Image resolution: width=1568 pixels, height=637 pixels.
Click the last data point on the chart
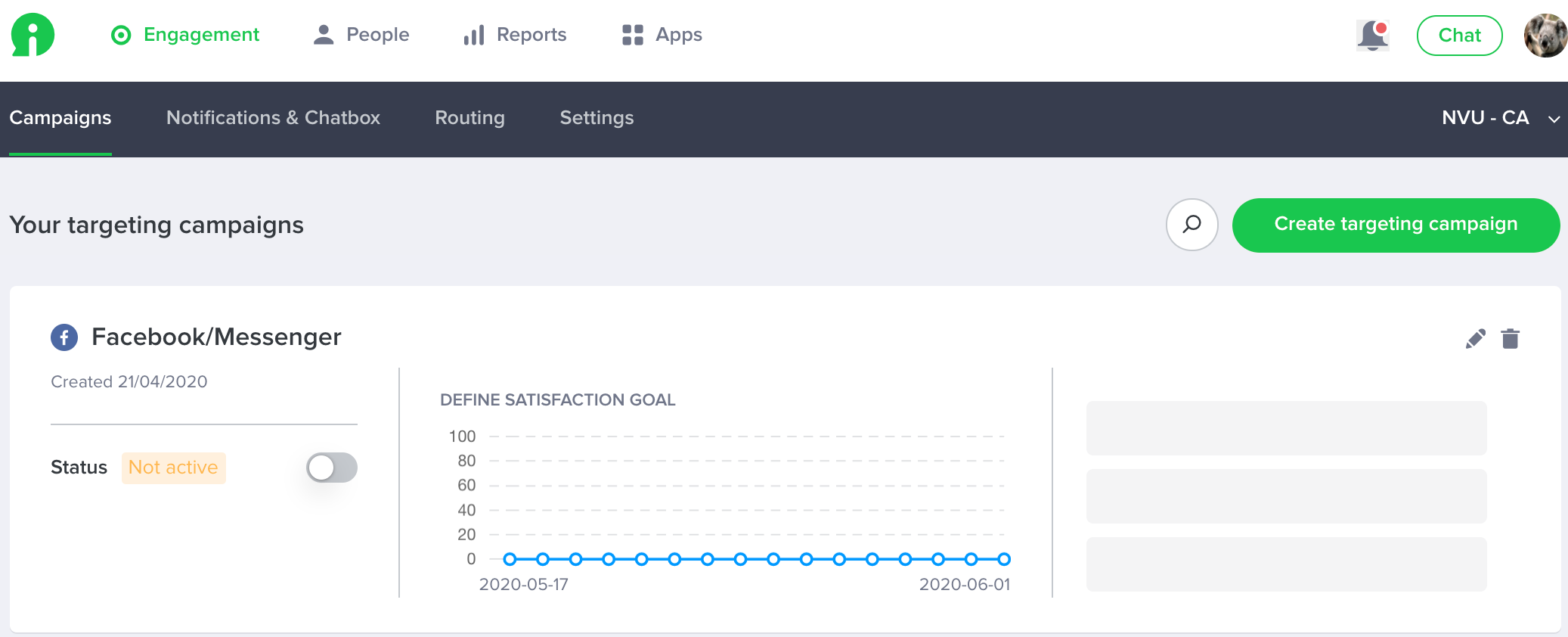1004,559
